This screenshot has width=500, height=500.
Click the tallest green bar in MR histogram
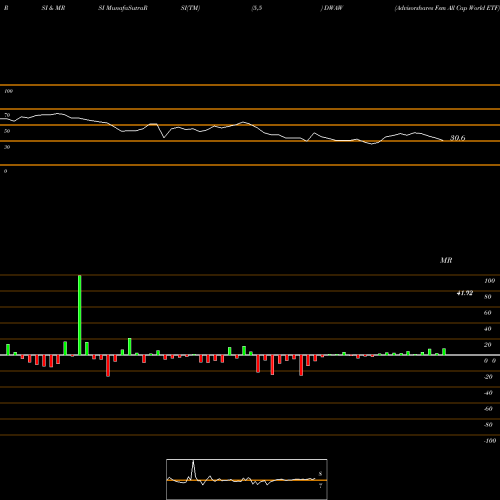coord(80,315)
